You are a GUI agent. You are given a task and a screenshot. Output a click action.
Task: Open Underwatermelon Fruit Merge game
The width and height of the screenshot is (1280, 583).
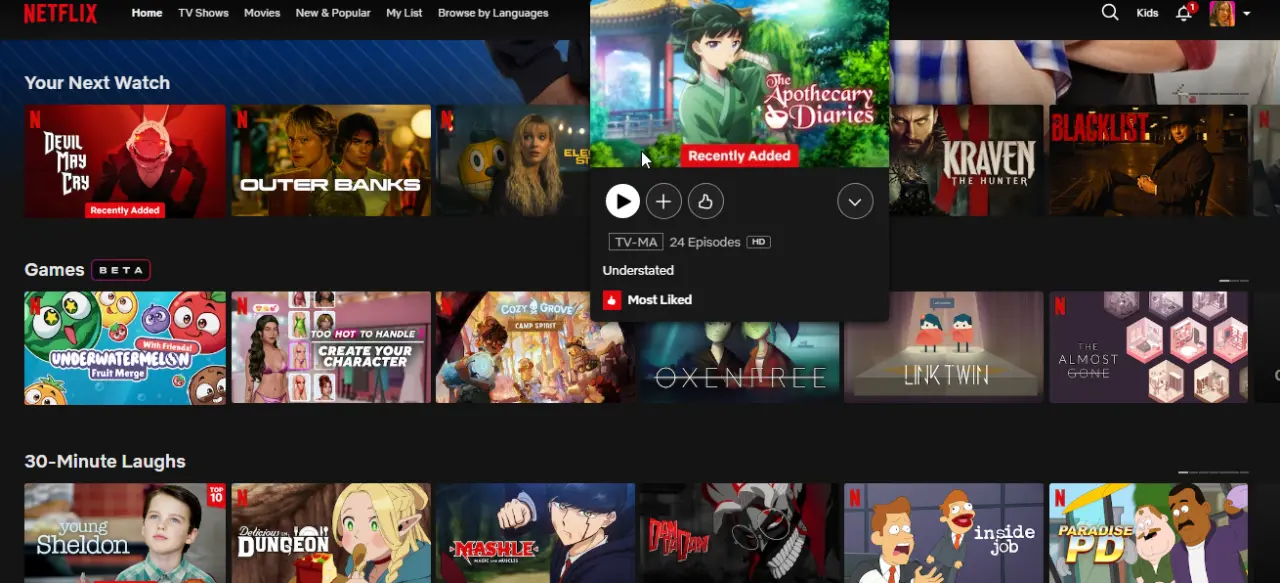(x=125, y=347)
